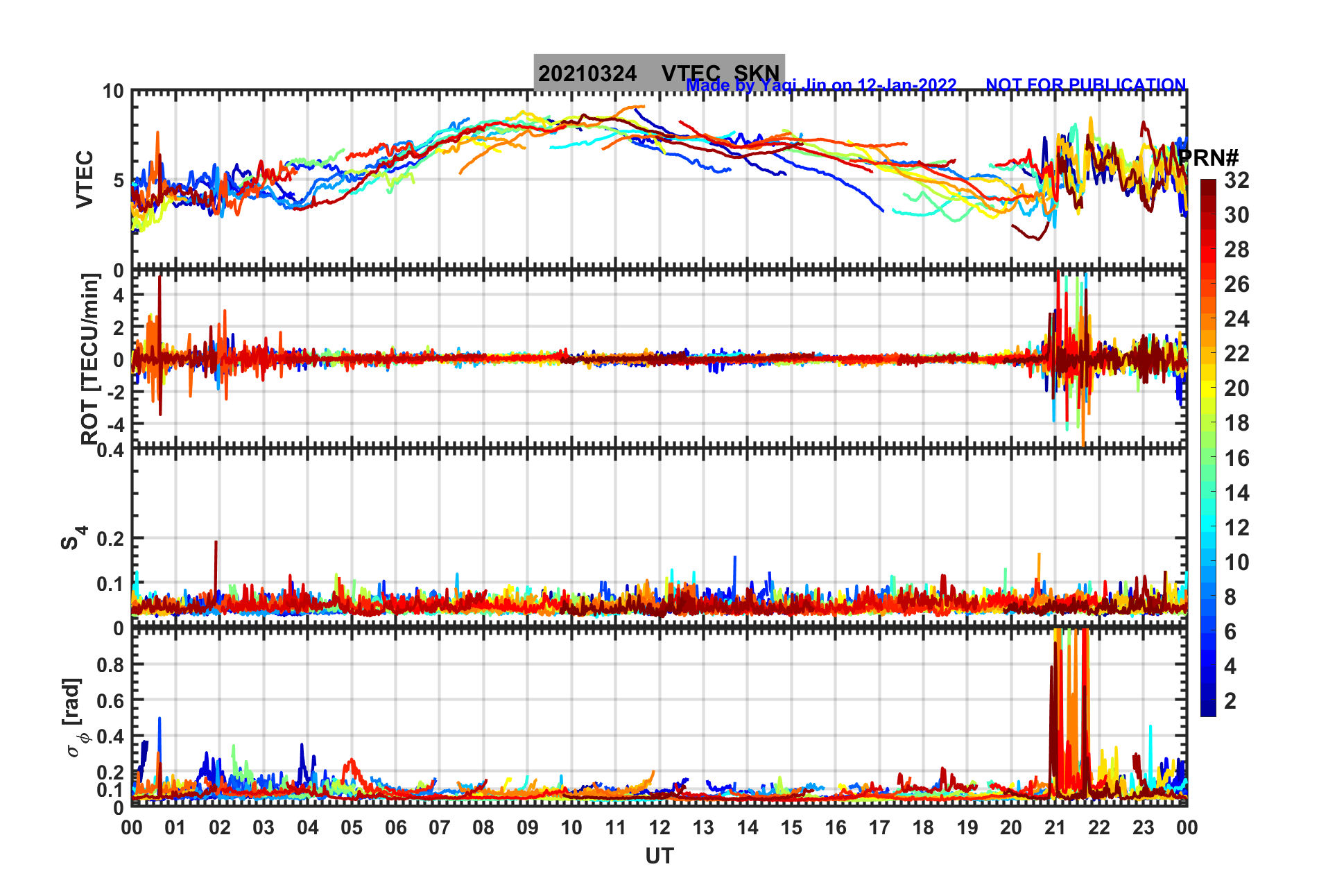Select the 'ROT [TECU/min]' y-axis label

[x=89, y=359]
